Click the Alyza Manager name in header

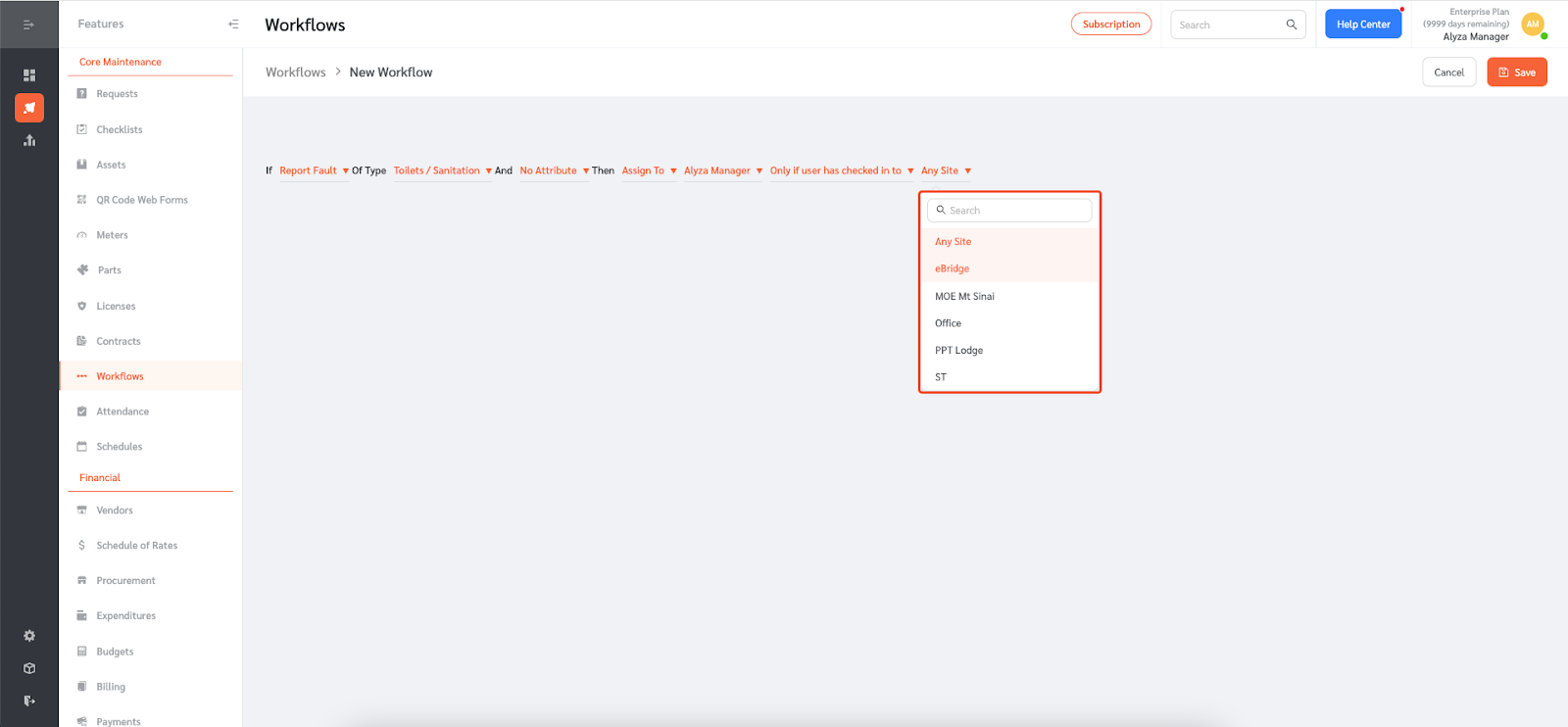click(1476, 37)
